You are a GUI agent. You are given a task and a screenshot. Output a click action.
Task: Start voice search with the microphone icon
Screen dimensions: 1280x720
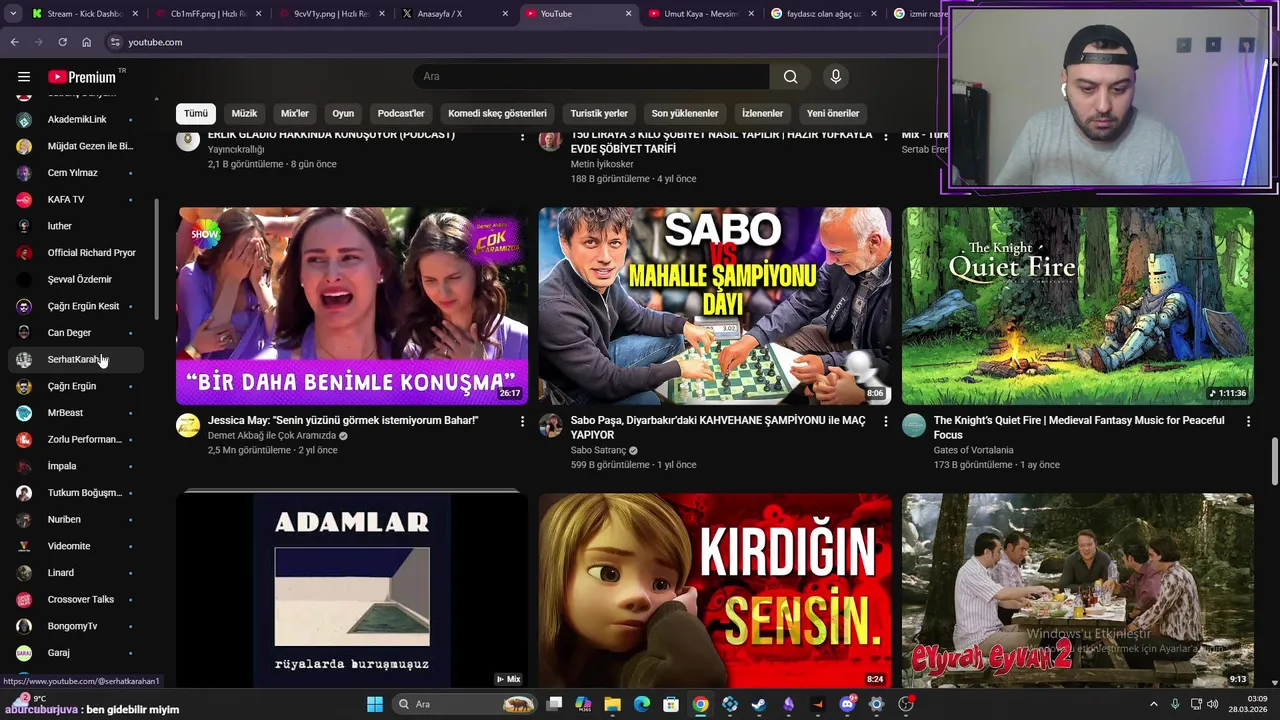(836, 77)
